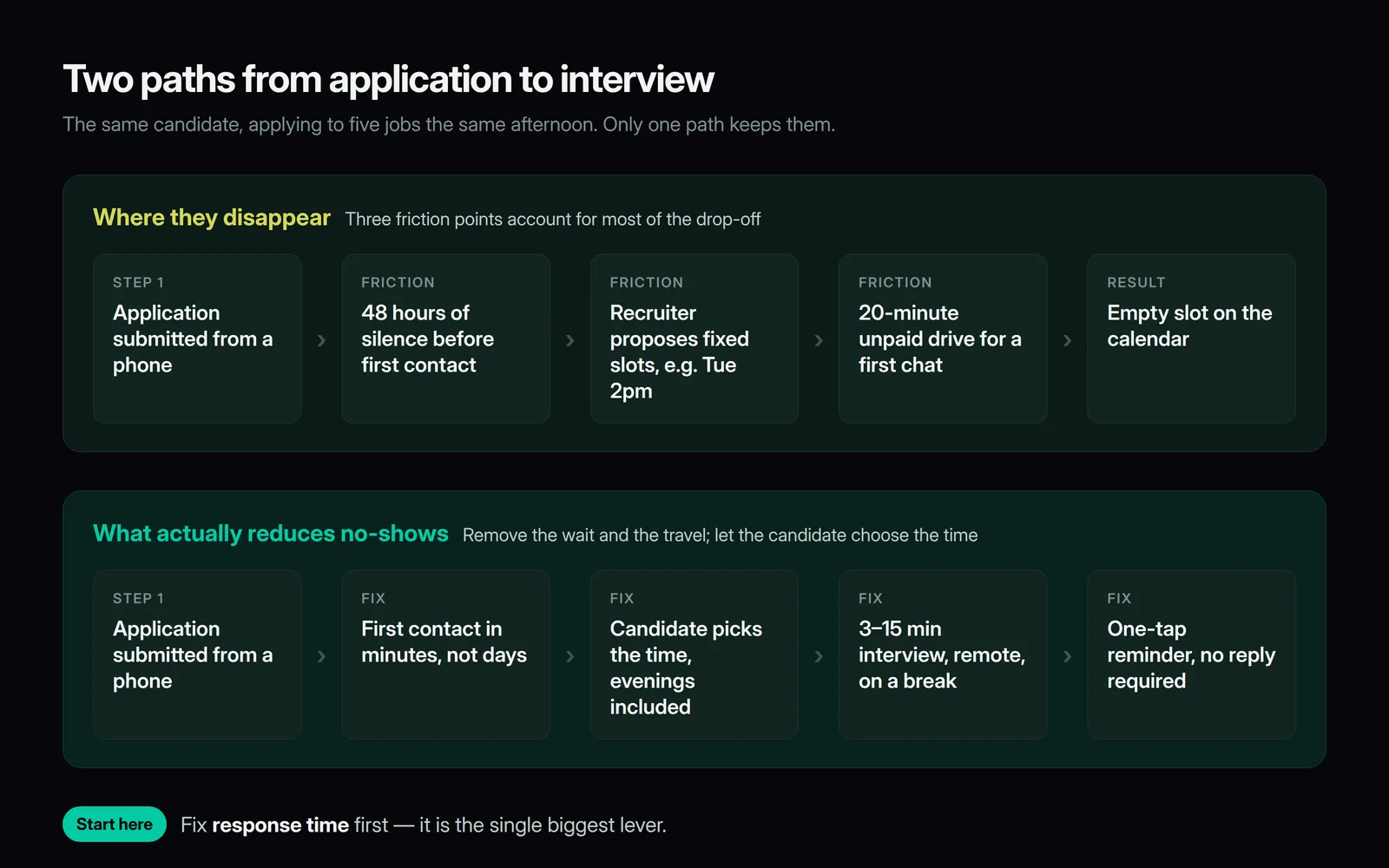
Task: Click the chevron after 'Recruiter proposes fixed slots' card
Action: tap(819, 340)
